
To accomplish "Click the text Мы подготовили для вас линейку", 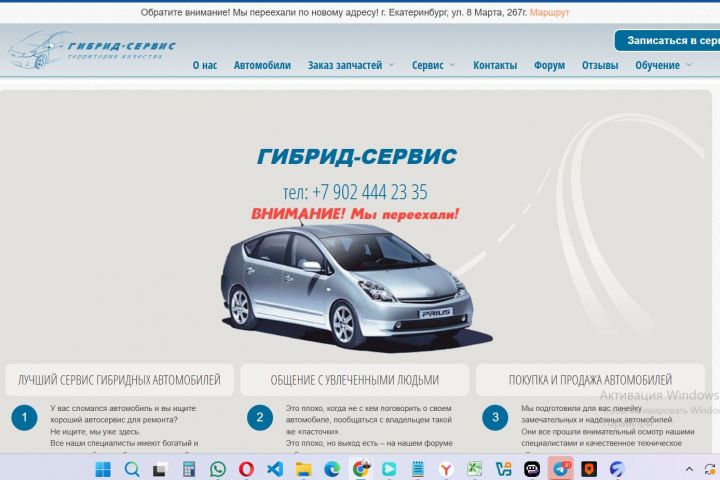I will 581,408.
